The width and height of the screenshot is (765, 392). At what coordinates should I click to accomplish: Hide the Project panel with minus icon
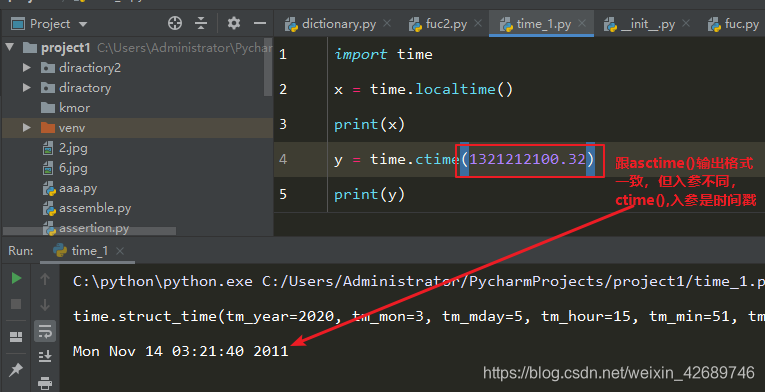(260, 23)
